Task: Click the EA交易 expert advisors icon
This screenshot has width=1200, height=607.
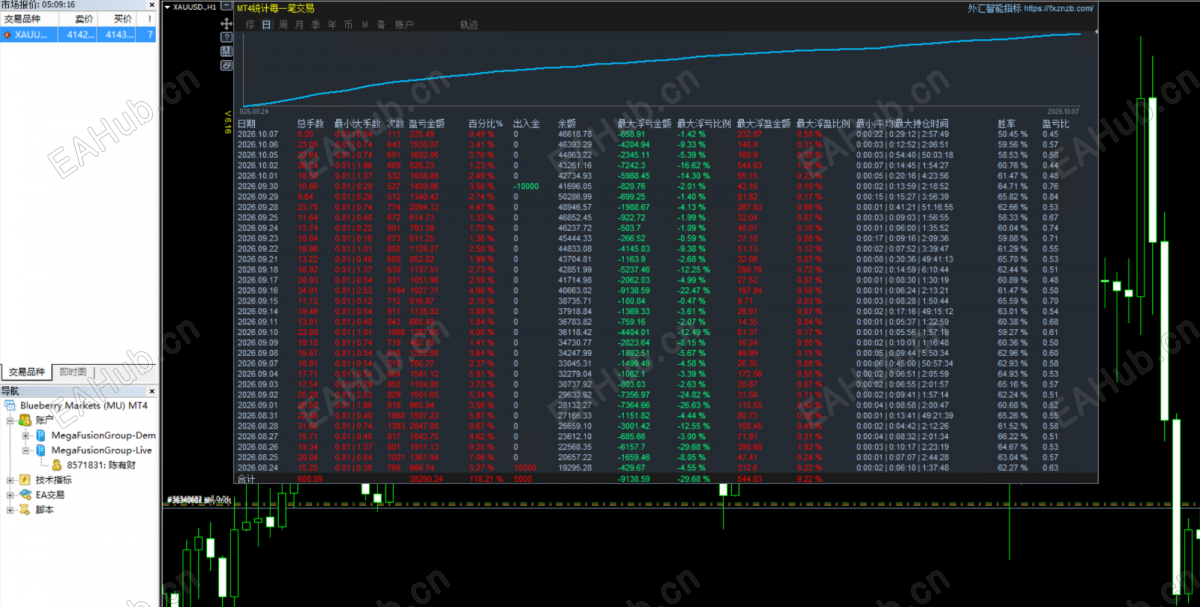Action: (x=25, y=494)
